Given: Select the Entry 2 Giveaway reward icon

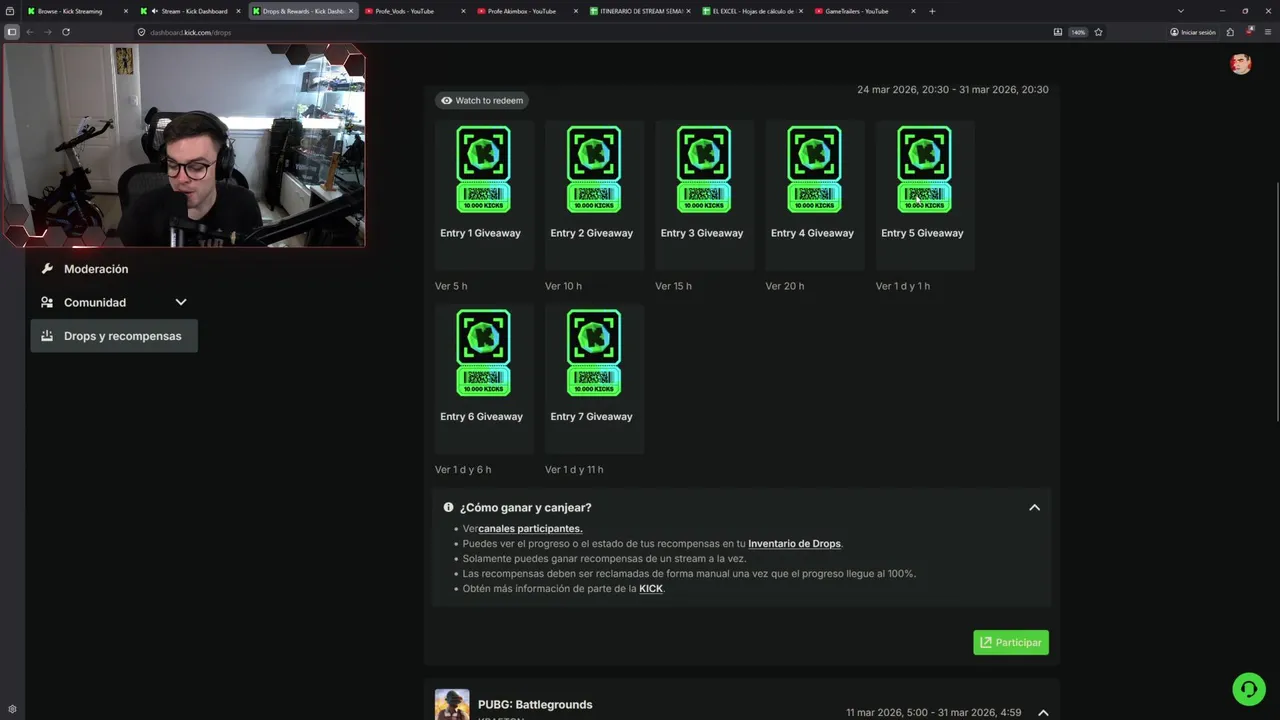Looking at the screenshot, I should [x=594, y=169].
